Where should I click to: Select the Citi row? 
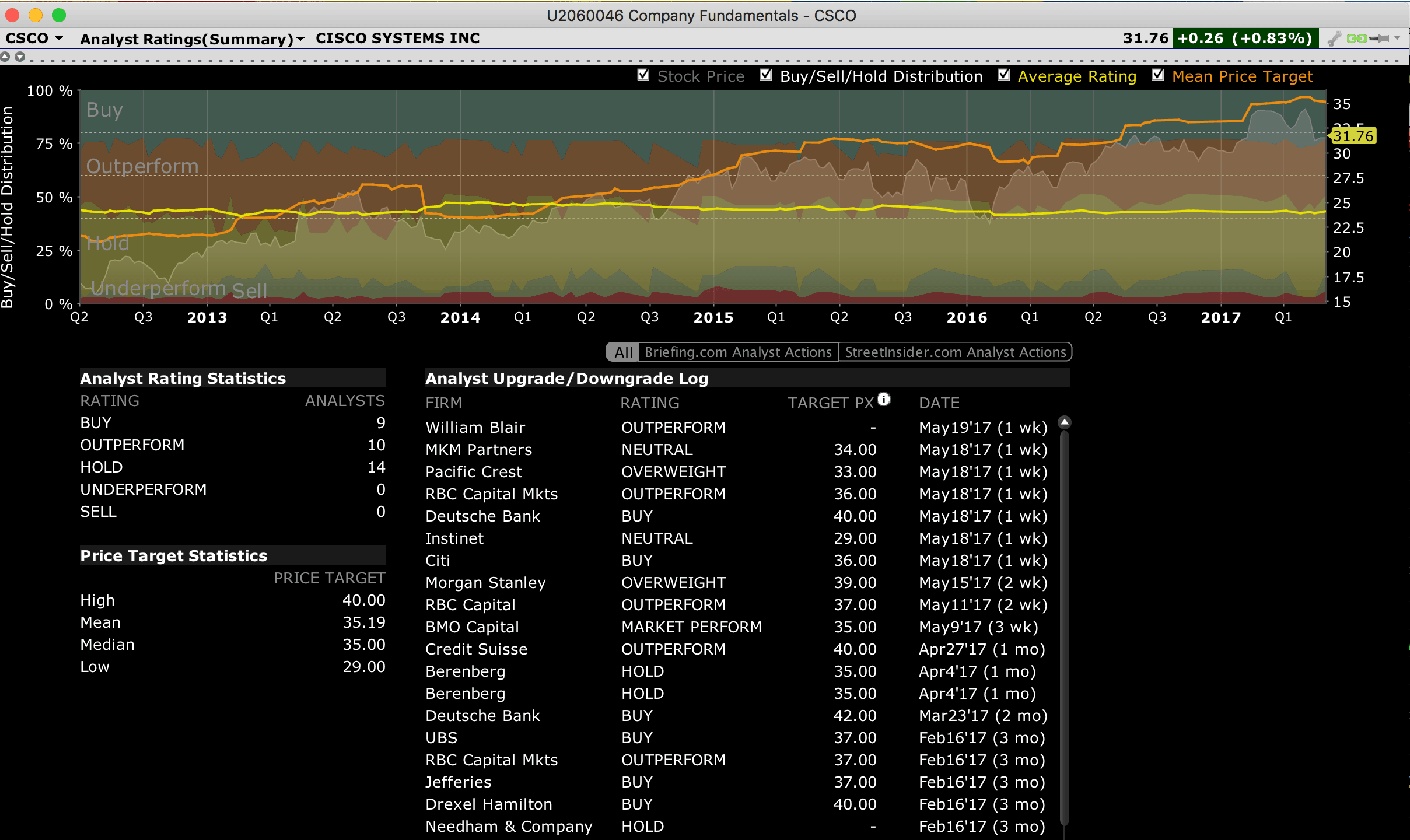pyautogui.click(x=737, y=561)
